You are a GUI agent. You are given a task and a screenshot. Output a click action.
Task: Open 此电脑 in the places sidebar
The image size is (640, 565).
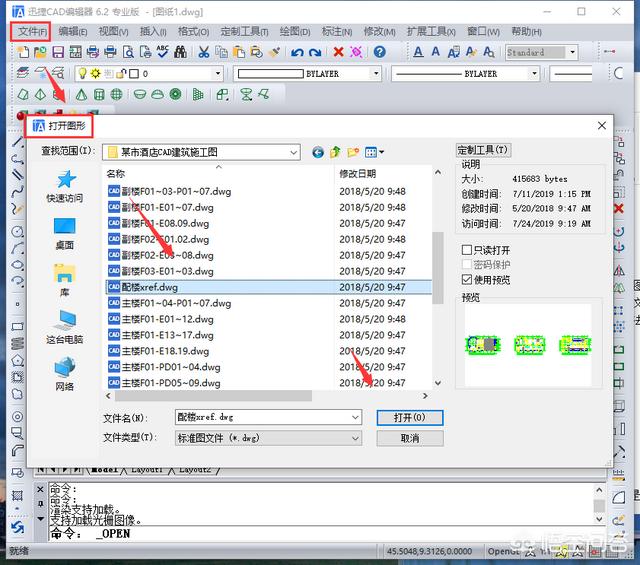coord(65,327)
